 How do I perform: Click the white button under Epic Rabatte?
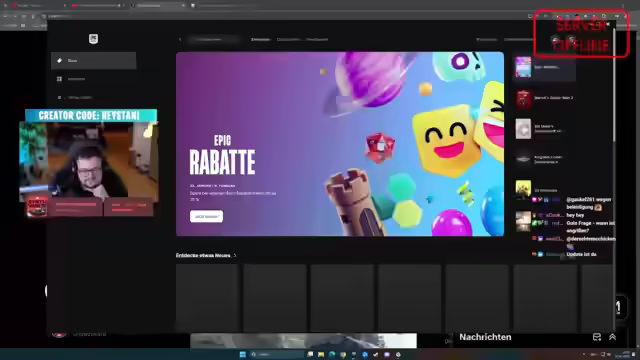tap(206, 216)
